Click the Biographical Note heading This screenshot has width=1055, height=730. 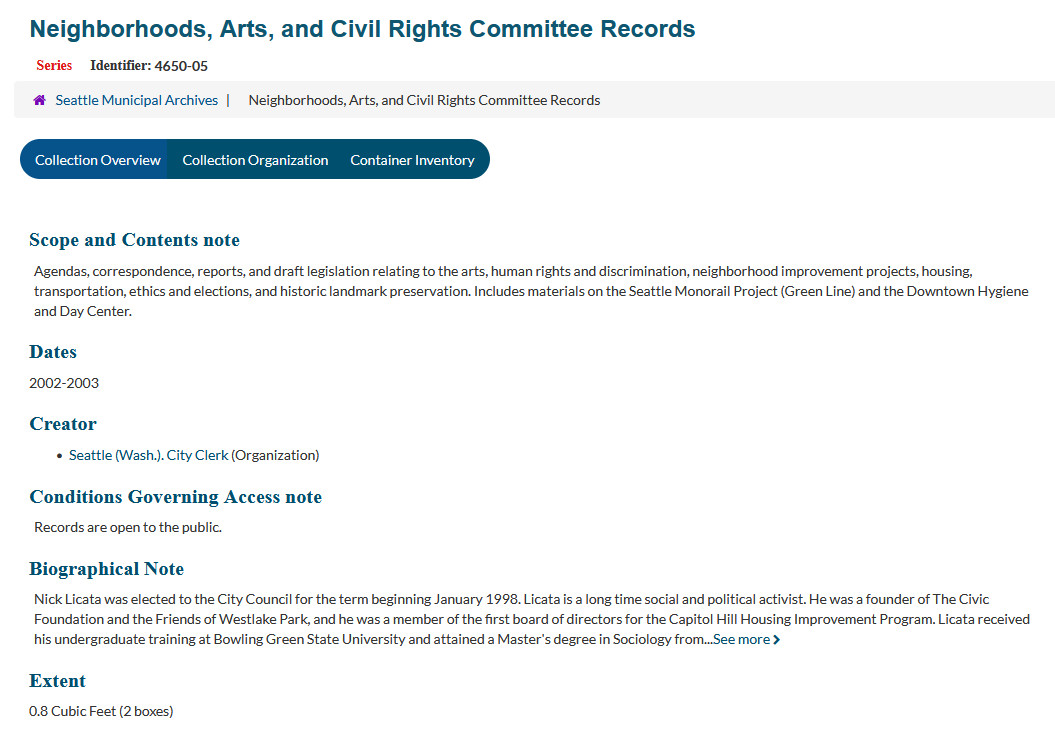[106, 569]
